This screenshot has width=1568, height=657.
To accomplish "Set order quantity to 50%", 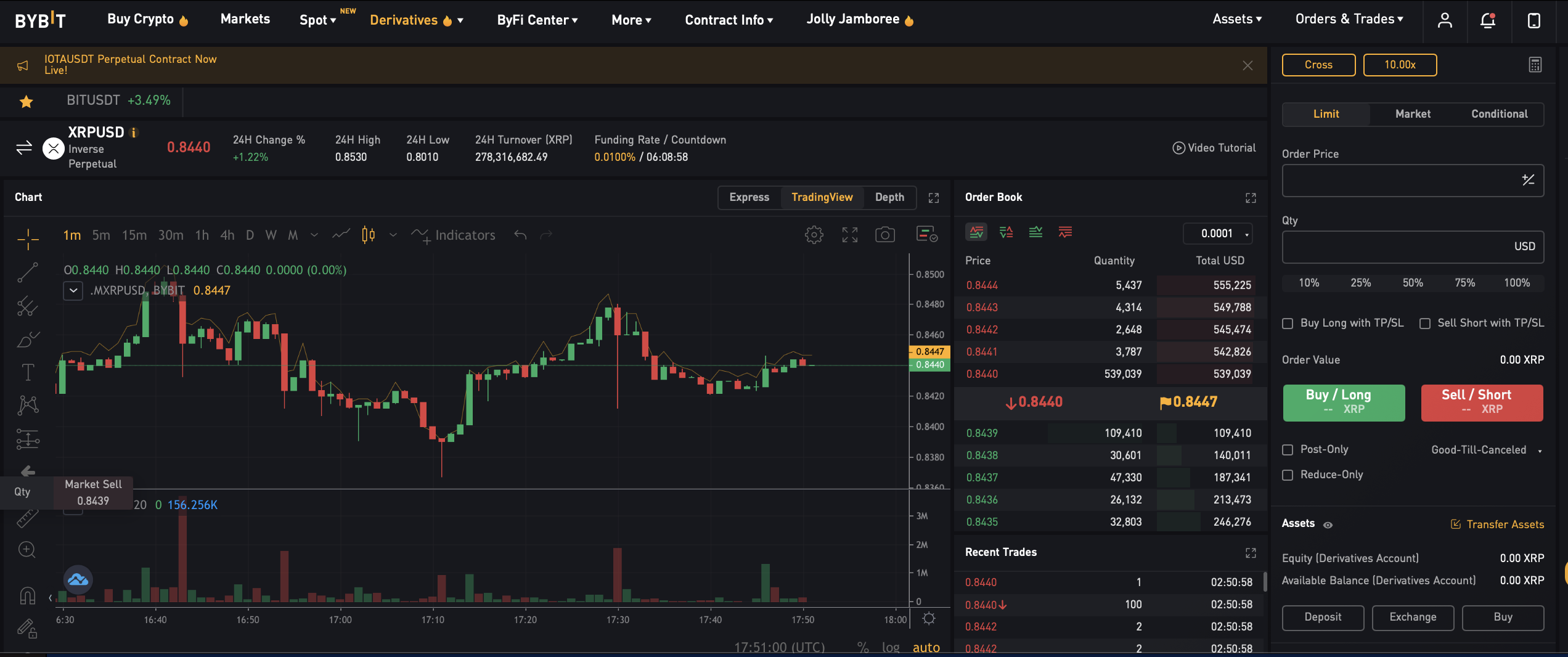I will pyautogui.click(x=1413, y=283).
